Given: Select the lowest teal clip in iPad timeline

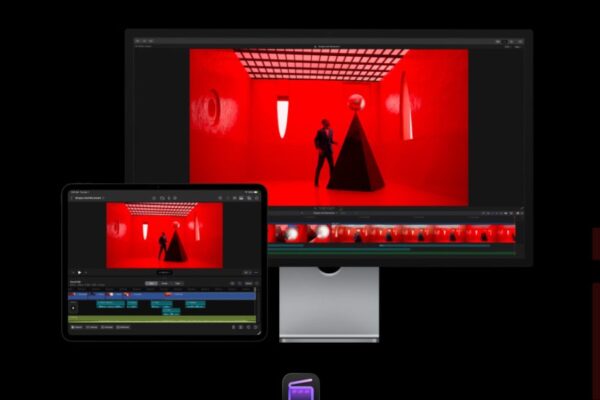Looking at the screenshot, I should pyautogui.click(x=171, y=311).
